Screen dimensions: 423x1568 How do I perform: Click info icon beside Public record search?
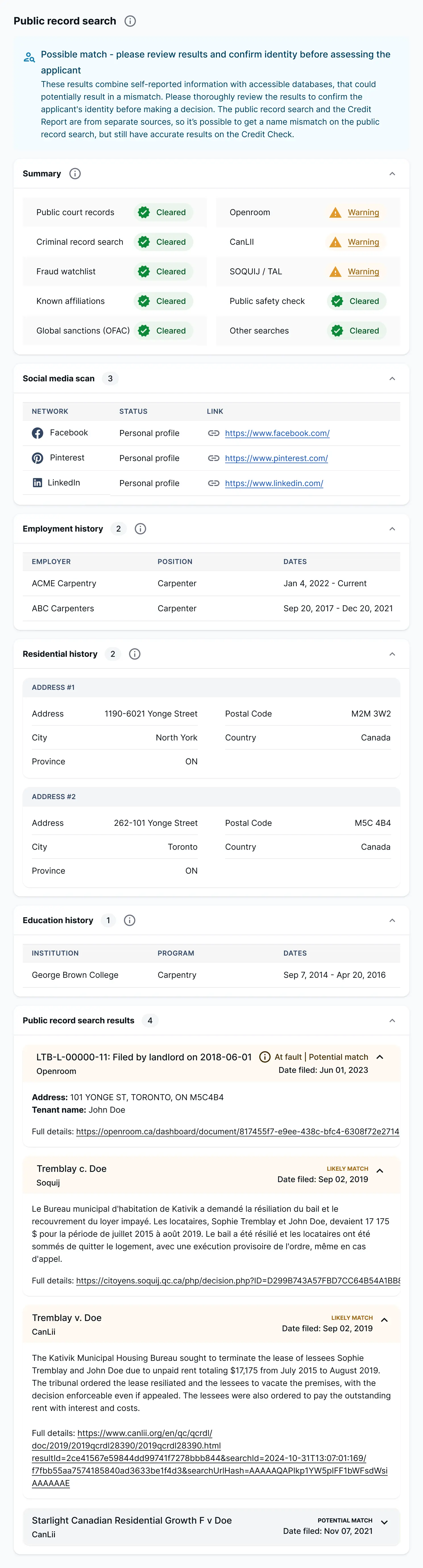click(x=130, y=21)
